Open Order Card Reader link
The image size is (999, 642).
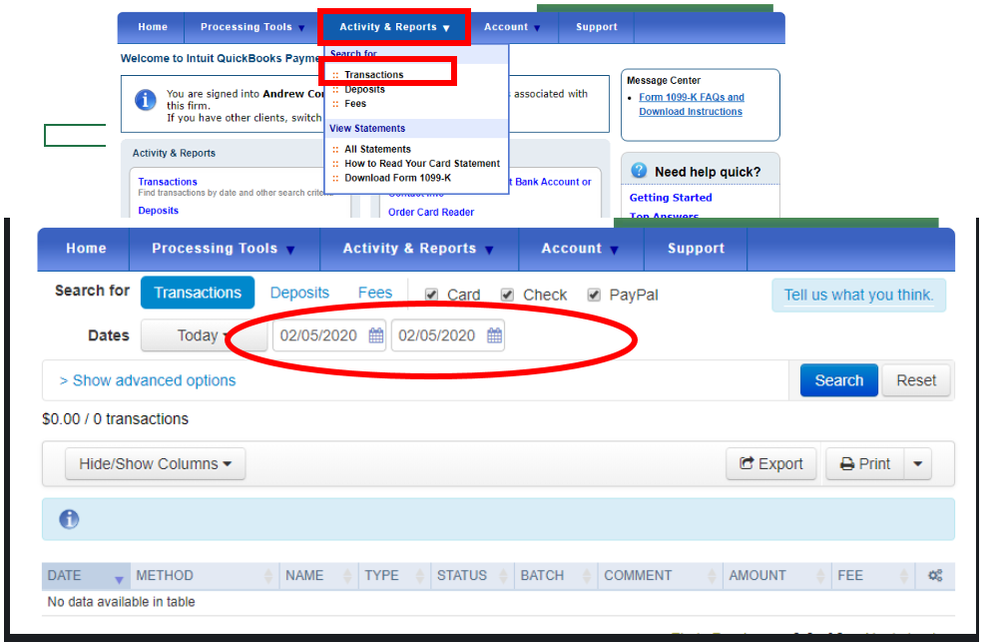(x=431, y=212)
